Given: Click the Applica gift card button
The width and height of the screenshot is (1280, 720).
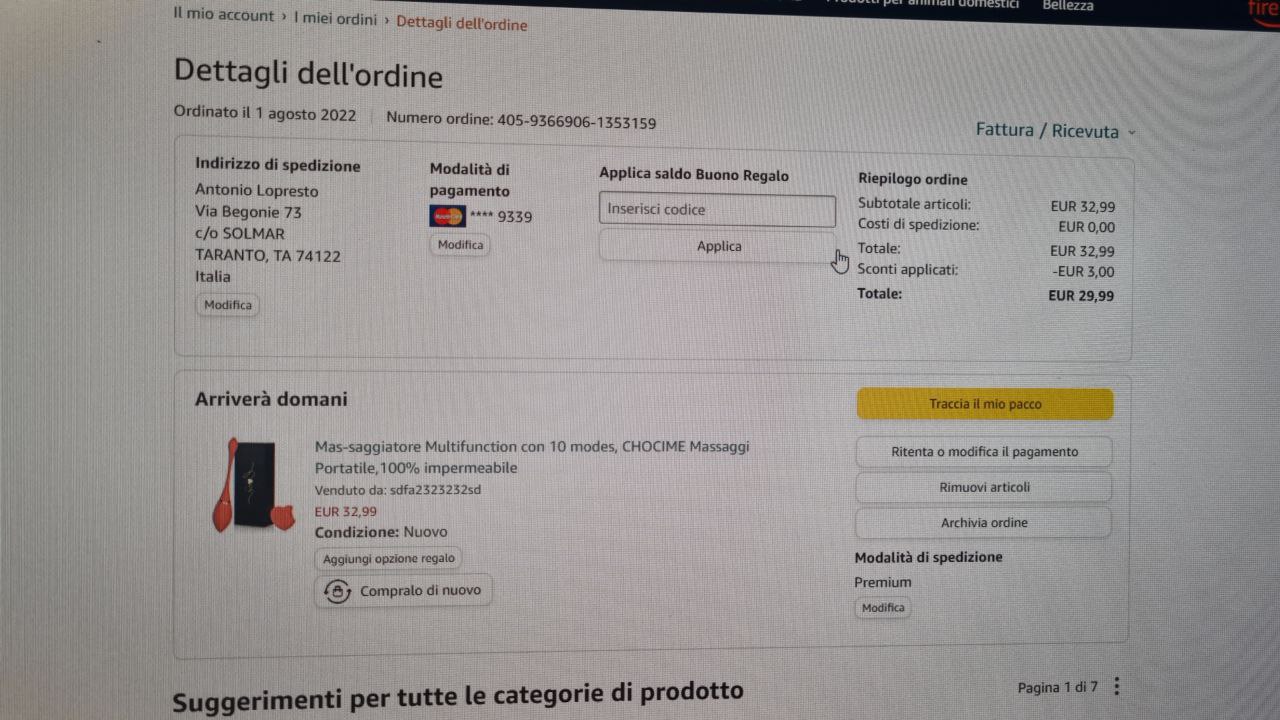Looking at the screenshot, I should point(717,246).
